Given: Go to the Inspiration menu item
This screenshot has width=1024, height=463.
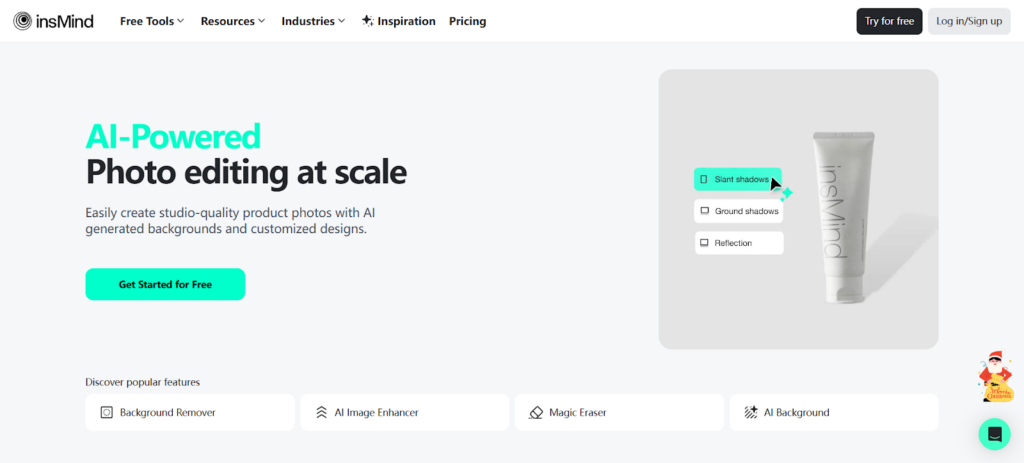Looking at the screenshot, I should [406, 21].
